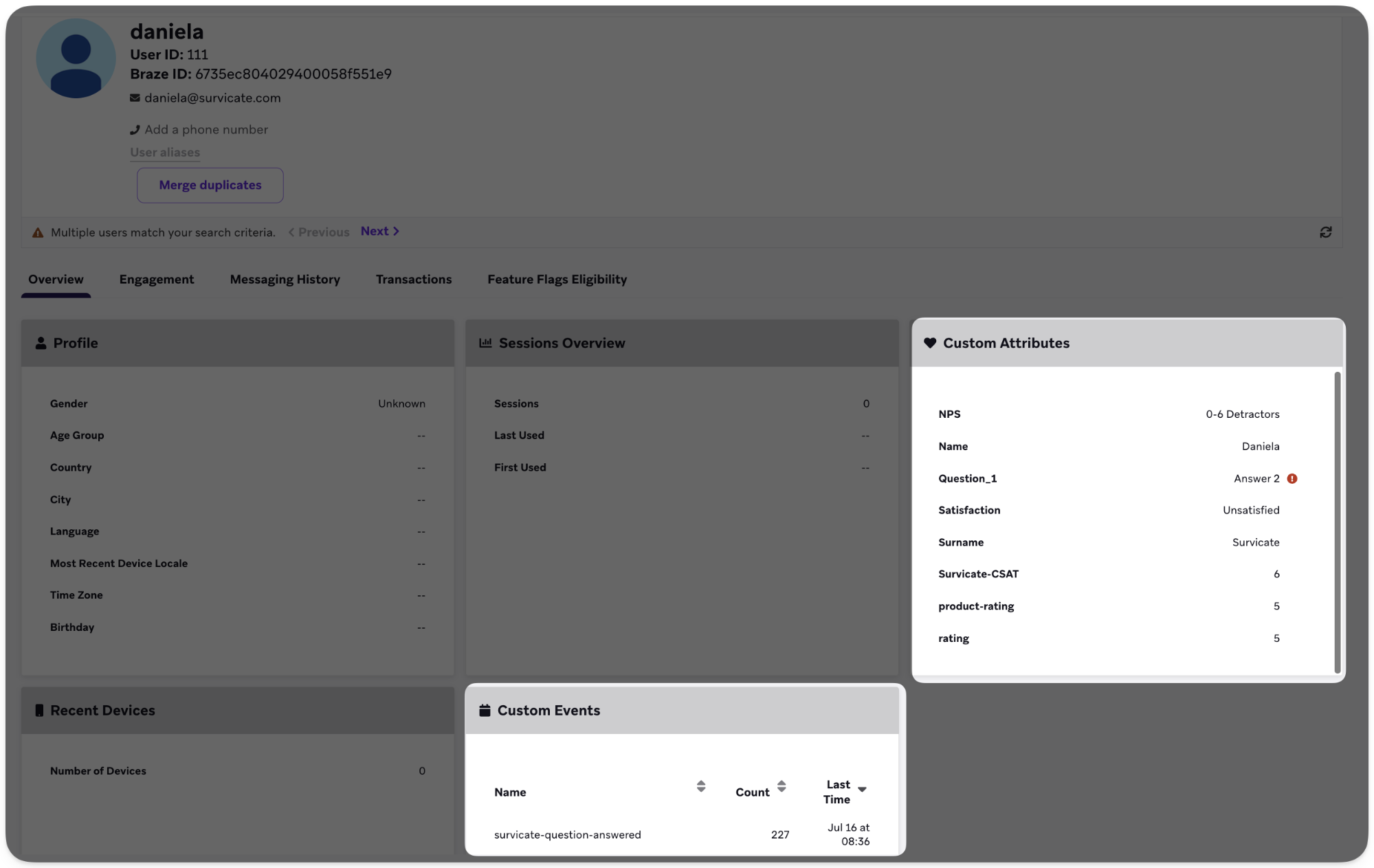Viewport: 1374px width, 868px height.
Task: Click the phone icon next to Add a phone number
Action: click(x=135, y=129)
